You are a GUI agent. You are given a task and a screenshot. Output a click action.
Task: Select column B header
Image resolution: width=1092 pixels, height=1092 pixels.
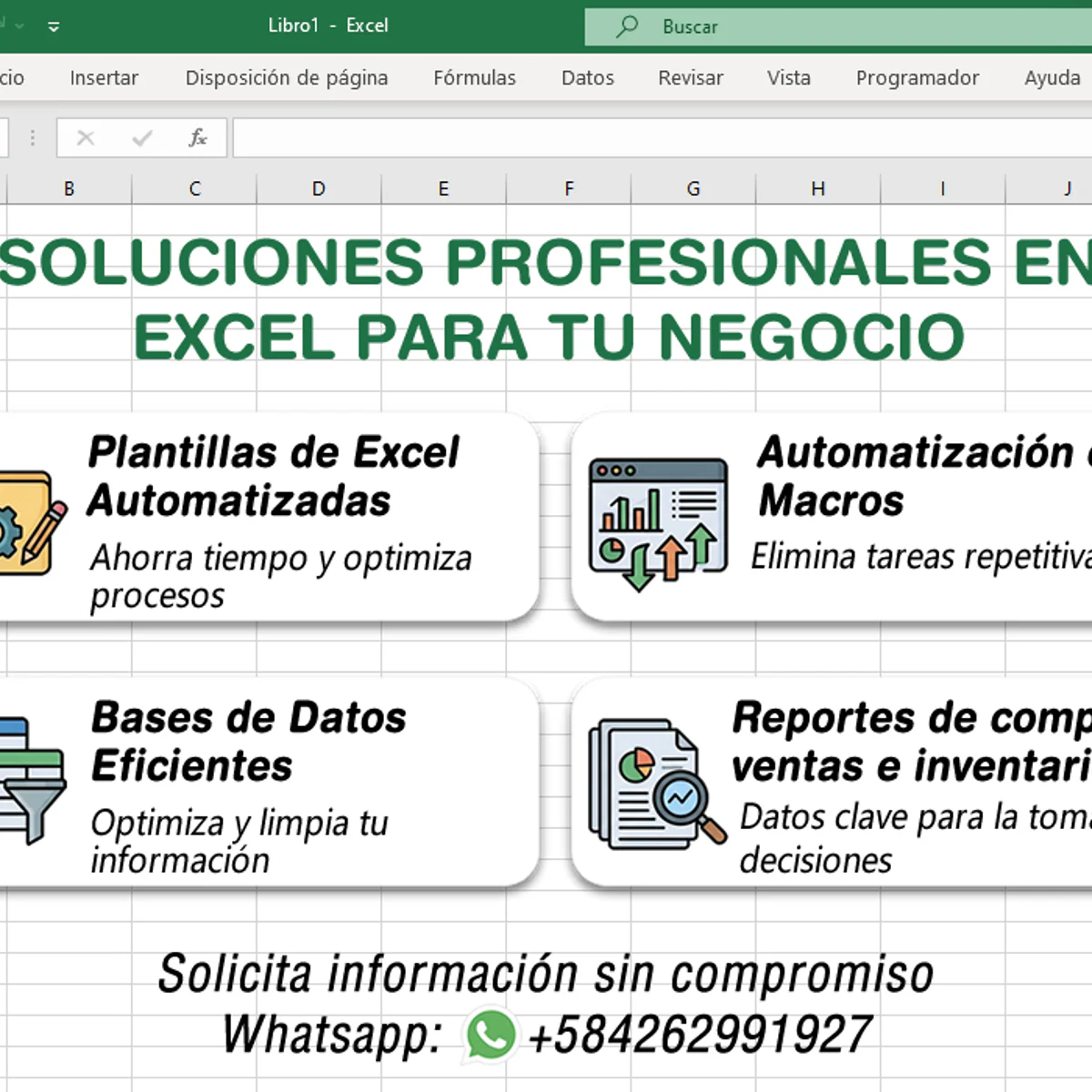click(69, 188)
